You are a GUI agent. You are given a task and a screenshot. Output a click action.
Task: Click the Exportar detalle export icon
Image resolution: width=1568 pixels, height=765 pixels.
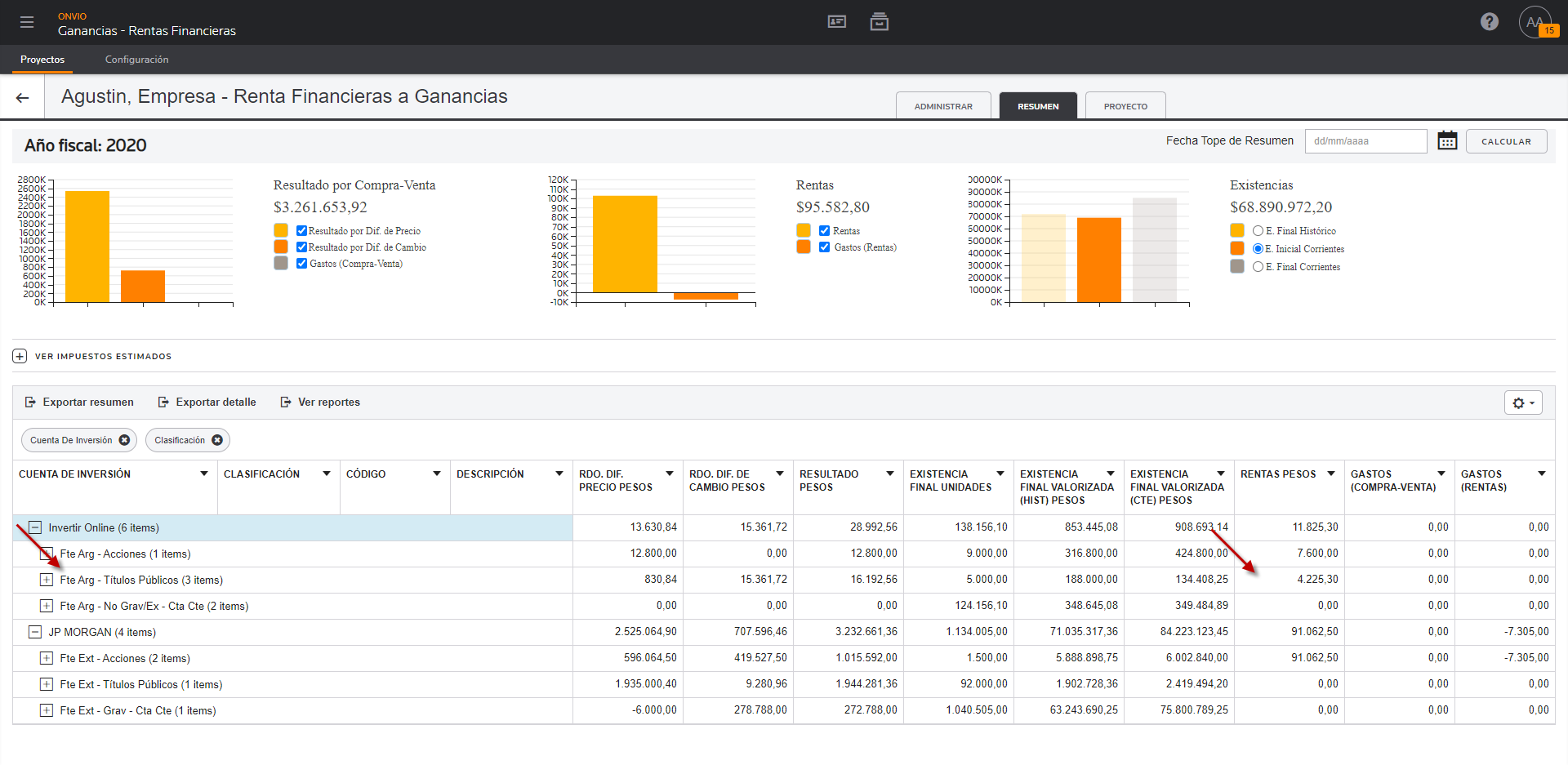tap(163, 402)
